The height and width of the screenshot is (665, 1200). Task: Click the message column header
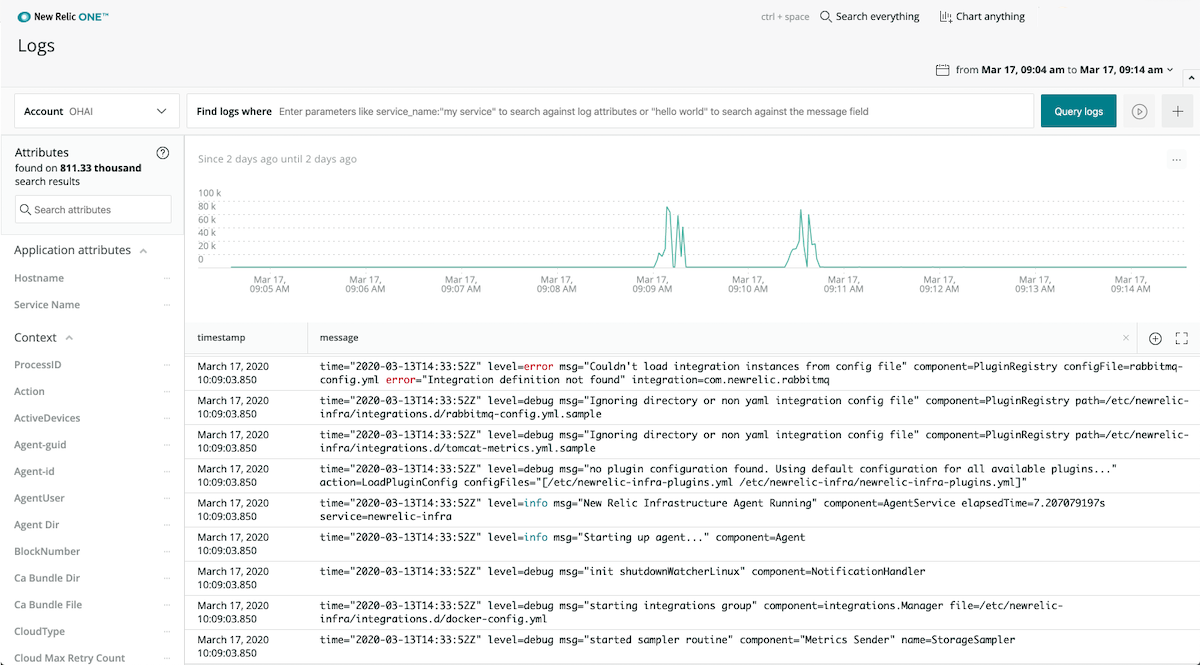(x=339, y=338)
